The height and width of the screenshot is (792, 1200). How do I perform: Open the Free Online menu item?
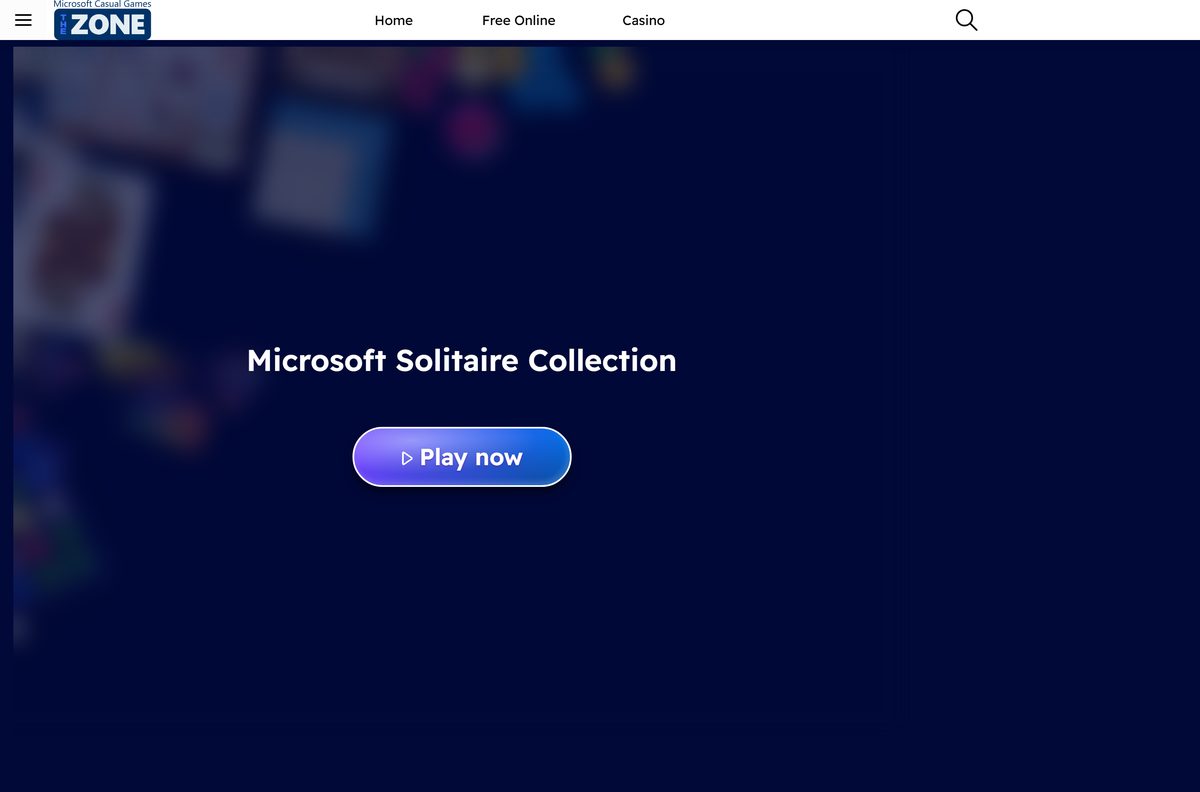(518, 20)
